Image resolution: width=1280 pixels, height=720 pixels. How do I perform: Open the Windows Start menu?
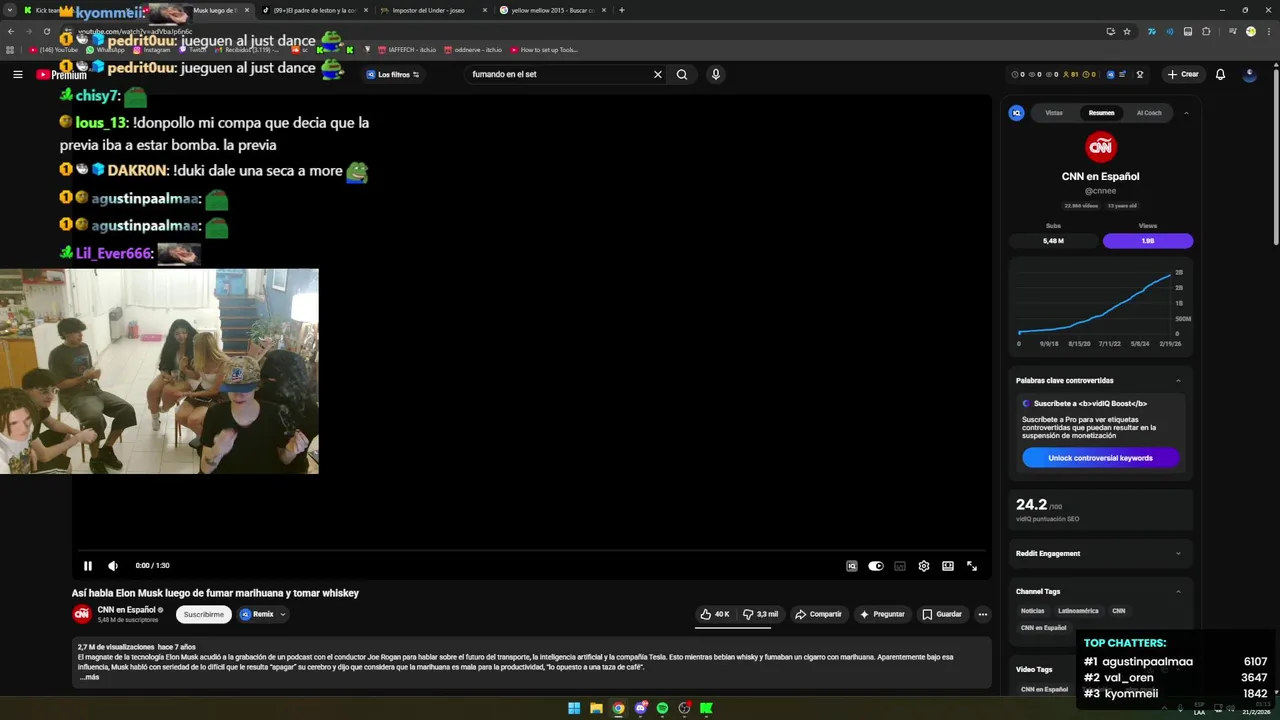pos(574,708)
